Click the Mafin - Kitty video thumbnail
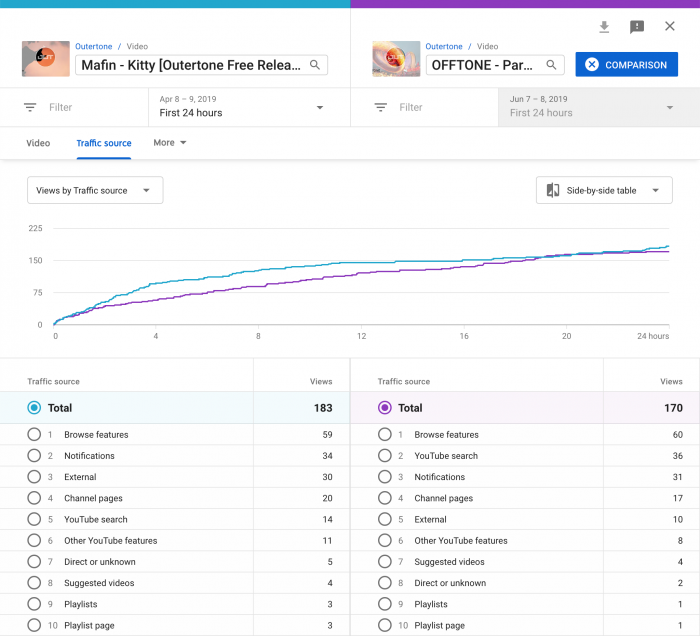The height and width of the screenshot is (636, 700). pos(46,59)
